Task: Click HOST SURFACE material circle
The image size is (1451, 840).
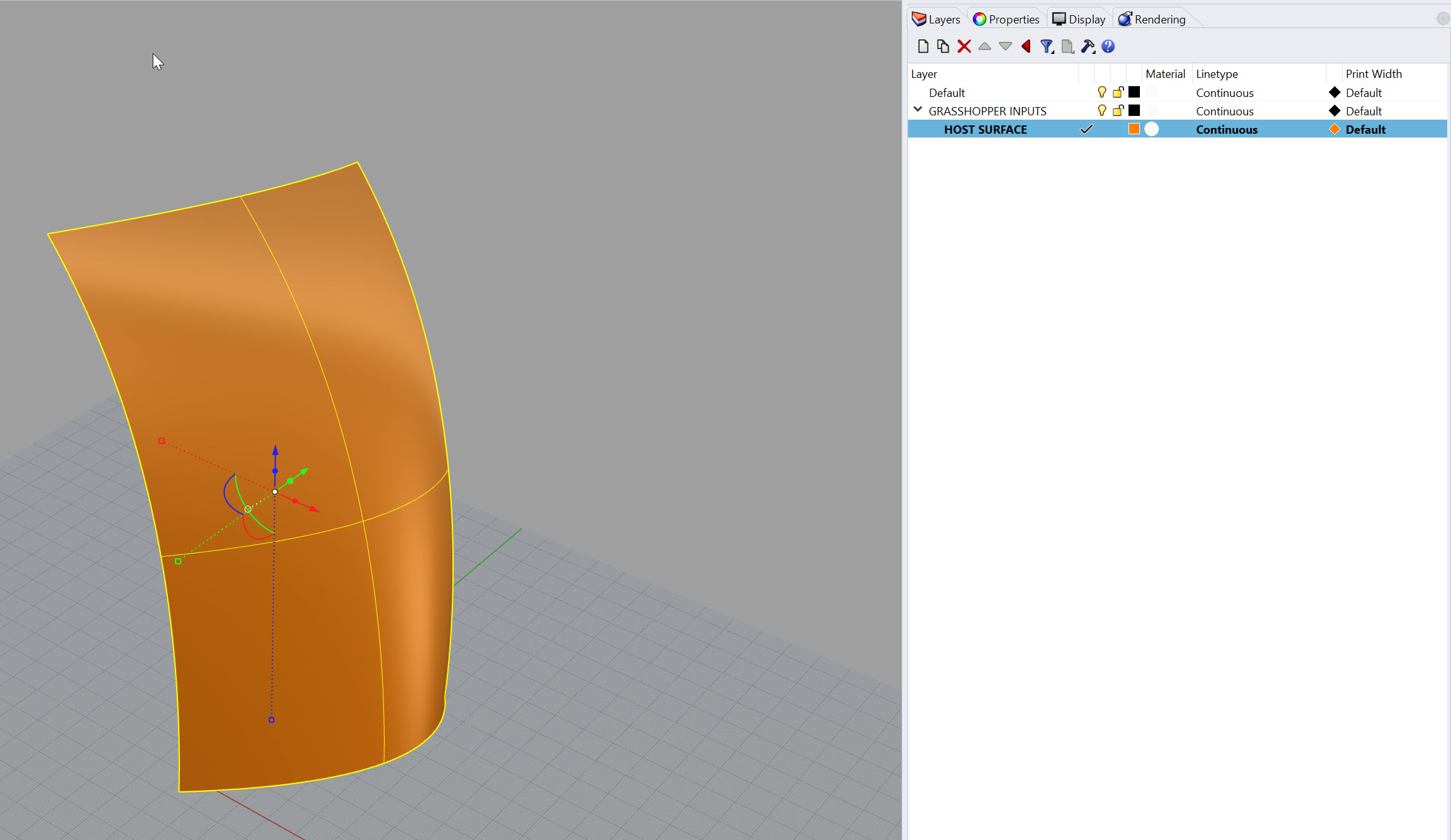Action: coord(1151,129)
